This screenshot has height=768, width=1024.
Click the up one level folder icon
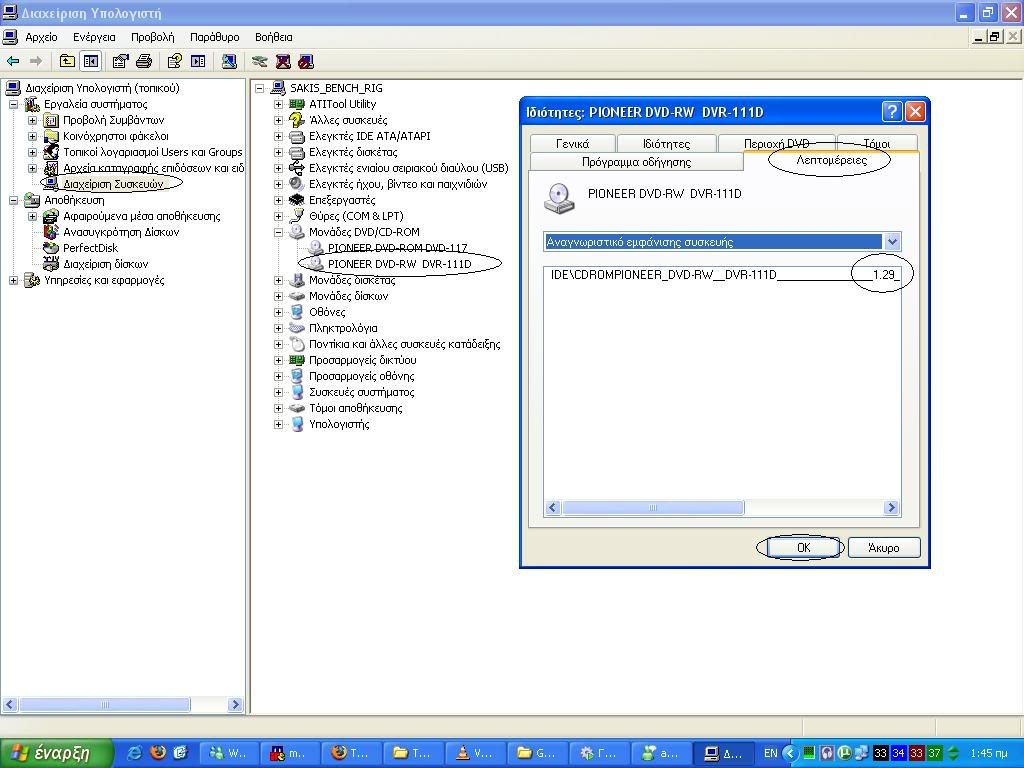click(x=66, y=62)
